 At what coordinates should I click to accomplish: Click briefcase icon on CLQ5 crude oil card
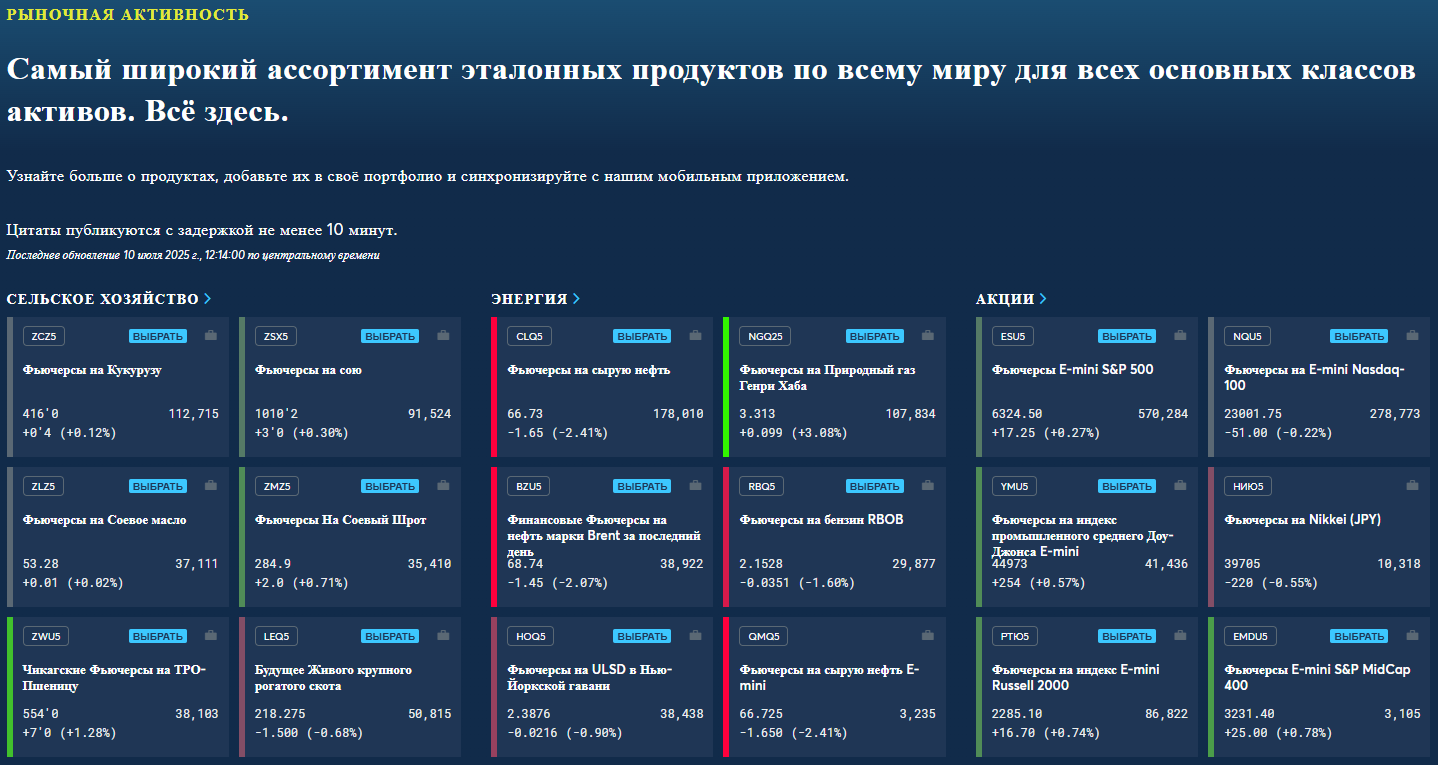694,336
